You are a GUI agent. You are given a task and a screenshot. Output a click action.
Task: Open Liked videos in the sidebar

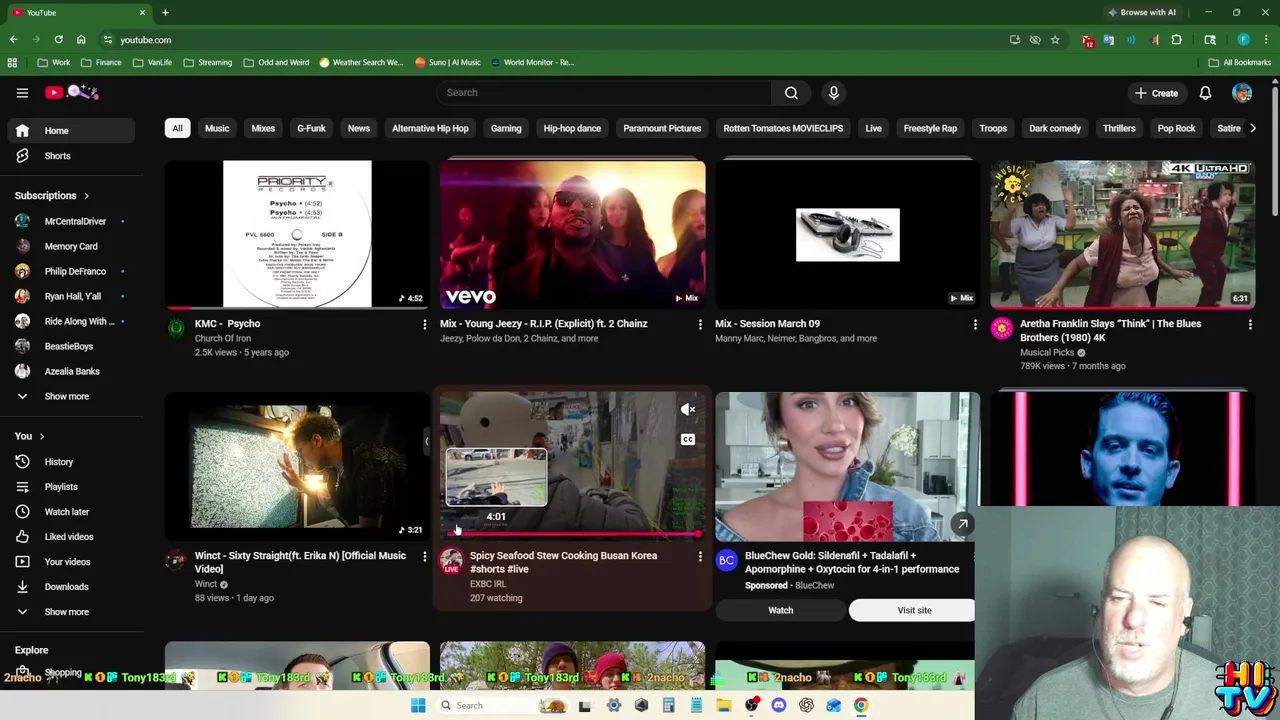[67, 537]
